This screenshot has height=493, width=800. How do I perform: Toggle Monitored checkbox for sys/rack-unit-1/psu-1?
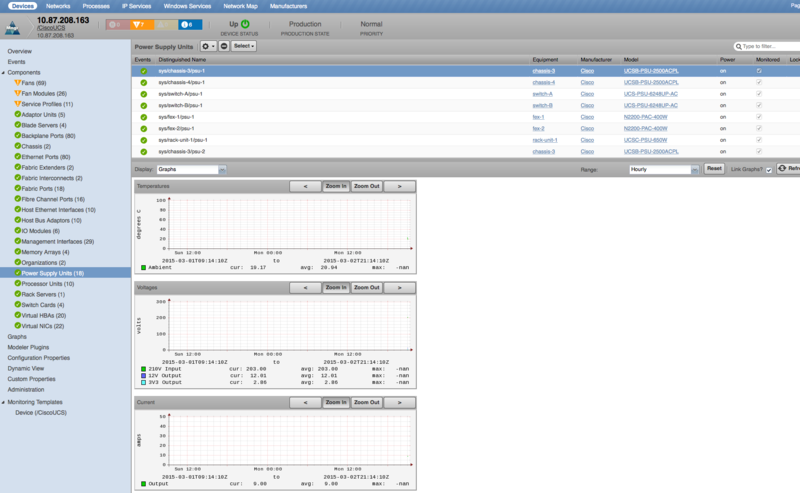759,140
